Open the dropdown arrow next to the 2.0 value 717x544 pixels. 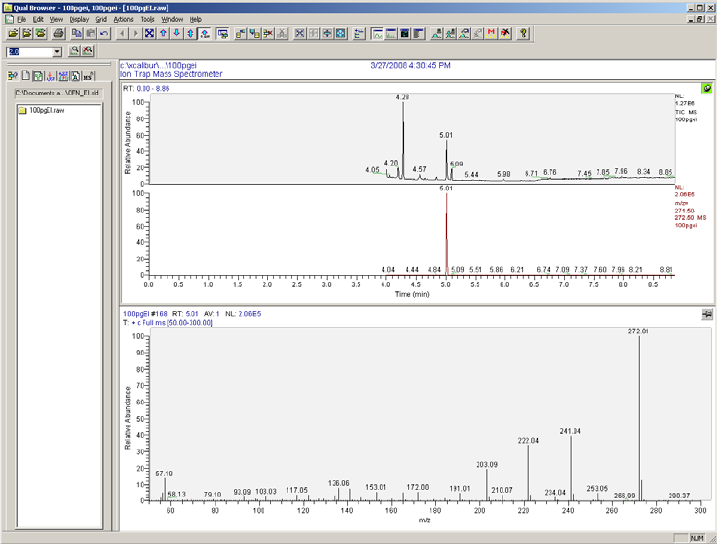click(x=57, y=51)
